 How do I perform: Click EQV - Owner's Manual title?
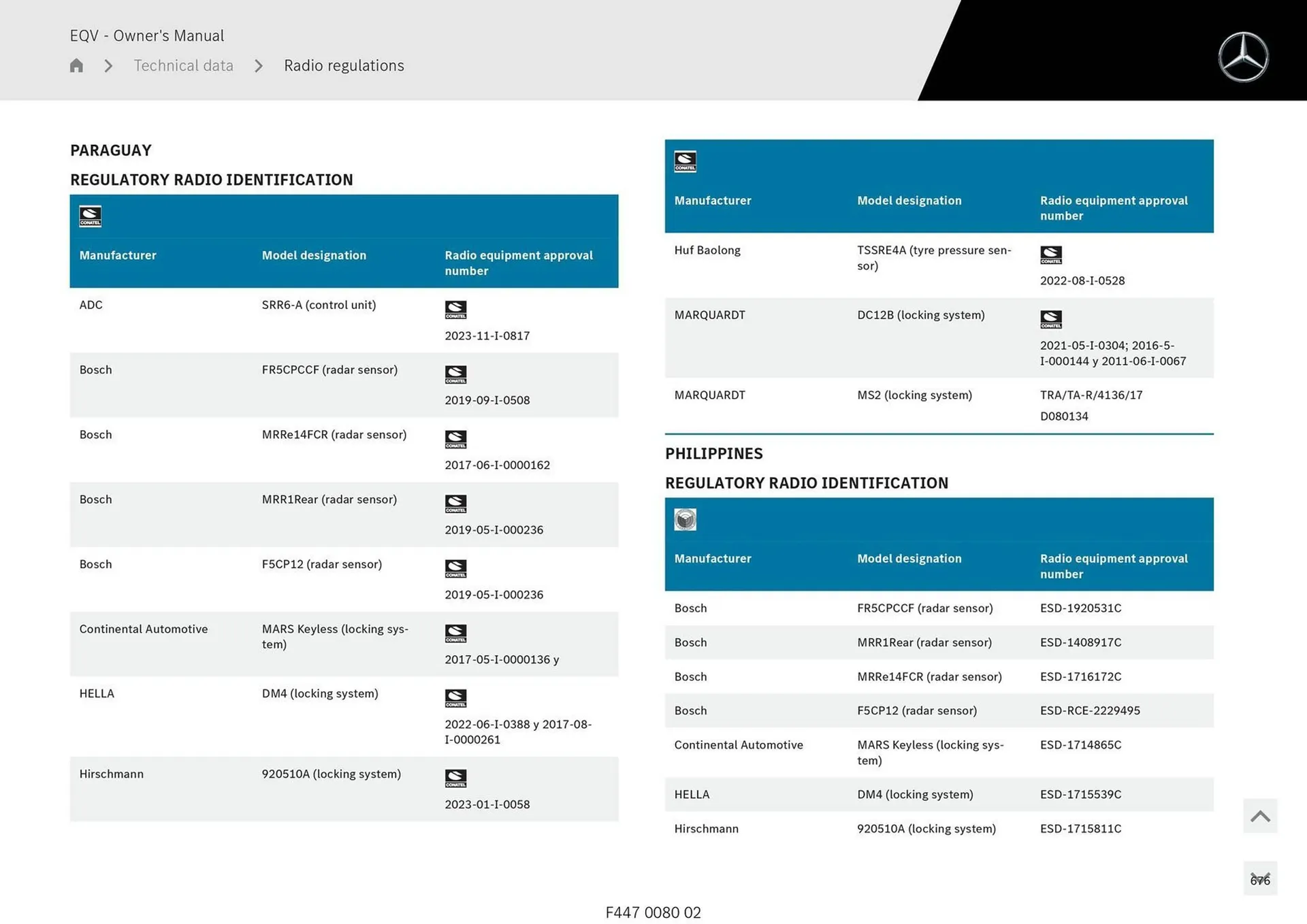(x=147, y=35)
